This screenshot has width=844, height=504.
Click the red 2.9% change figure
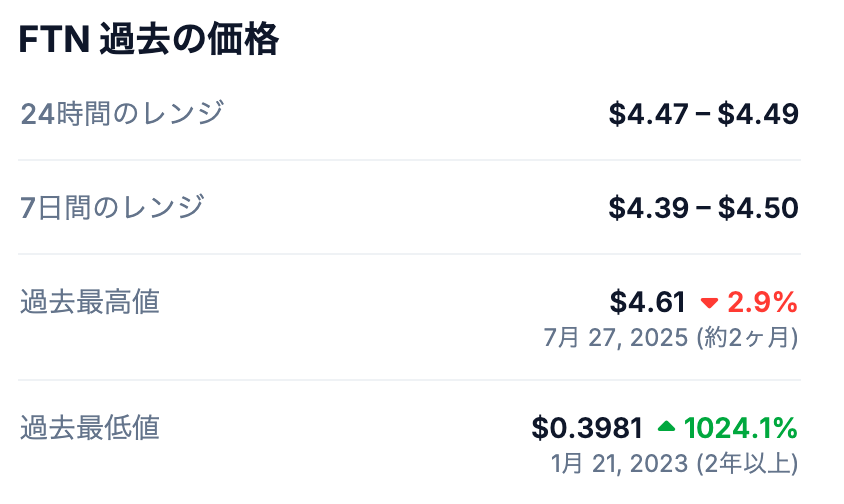tap(762, 302)
